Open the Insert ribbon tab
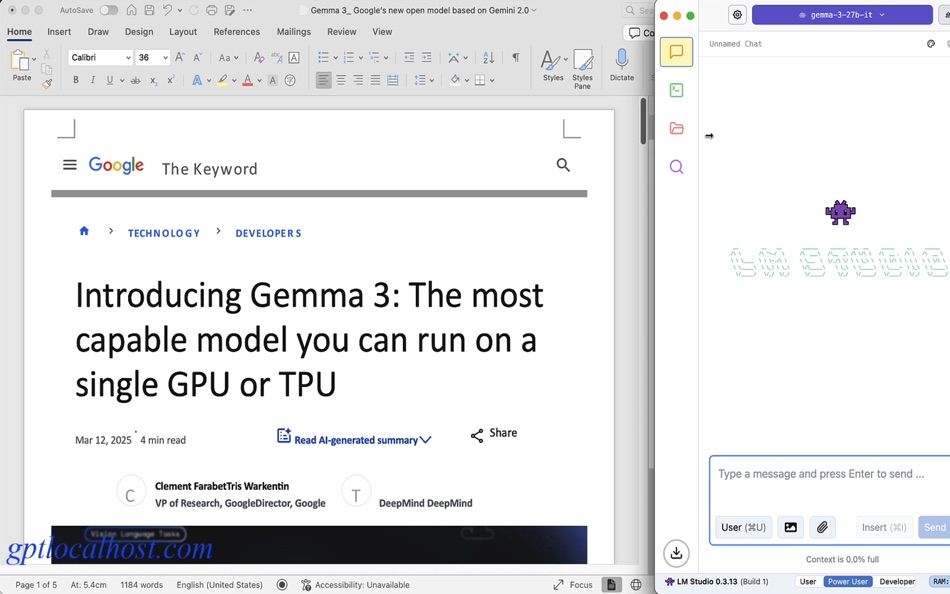This screenshot has width=950, height=594. pos(59,32)
